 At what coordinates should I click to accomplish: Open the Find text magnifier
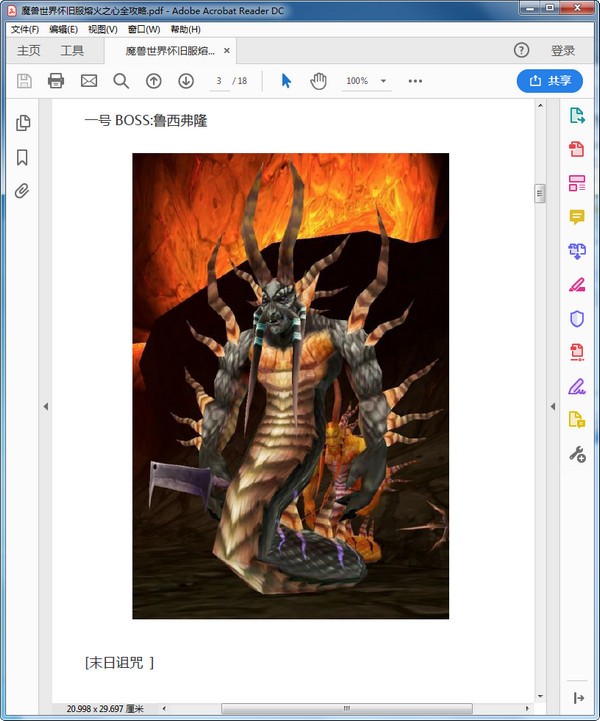(x=121, y=81)
